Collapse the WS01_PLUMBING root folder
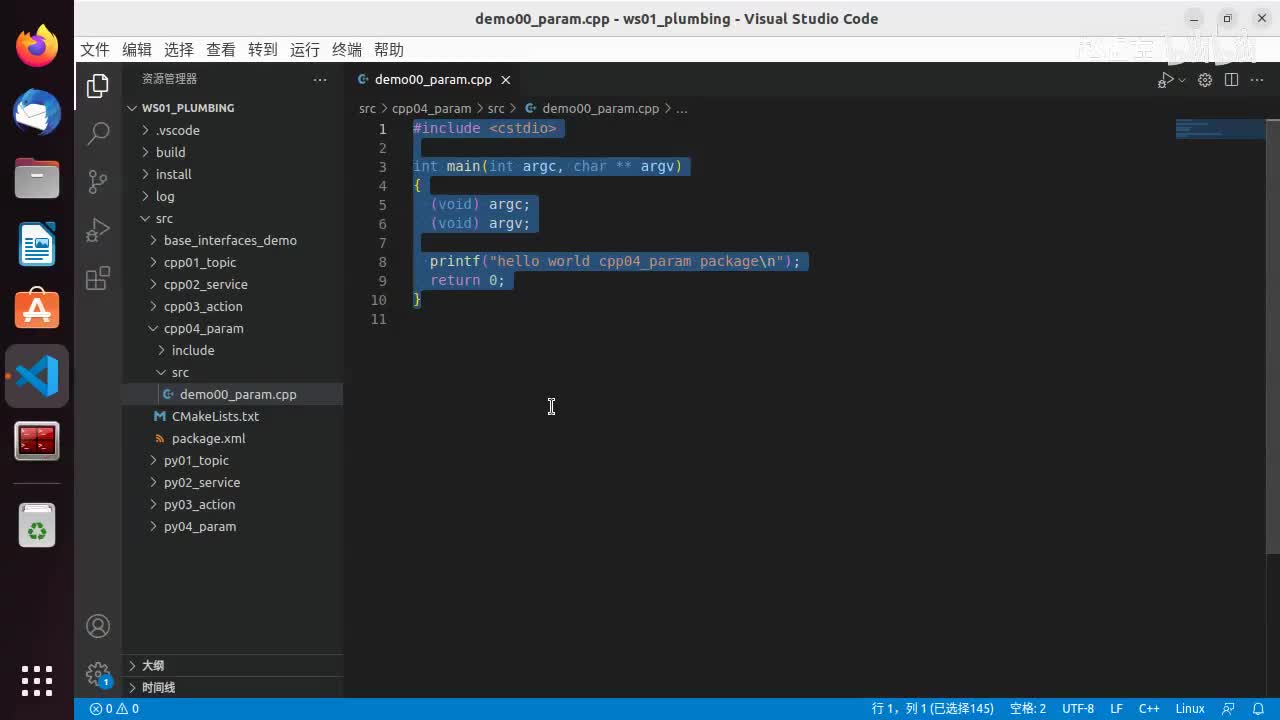Viewport: 1280px width, 720px height. (x=233, y=108)
